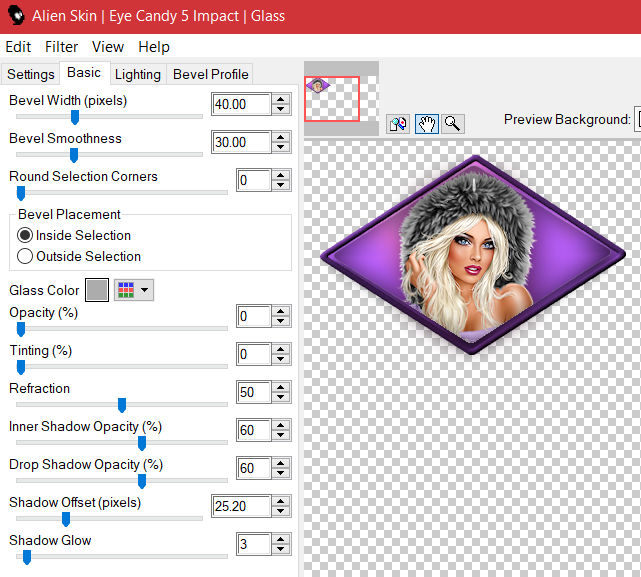Screen dimensions: 641x577
Task: Expand the Glass Color palette dropdown arrow
Action: coord(146,290)
